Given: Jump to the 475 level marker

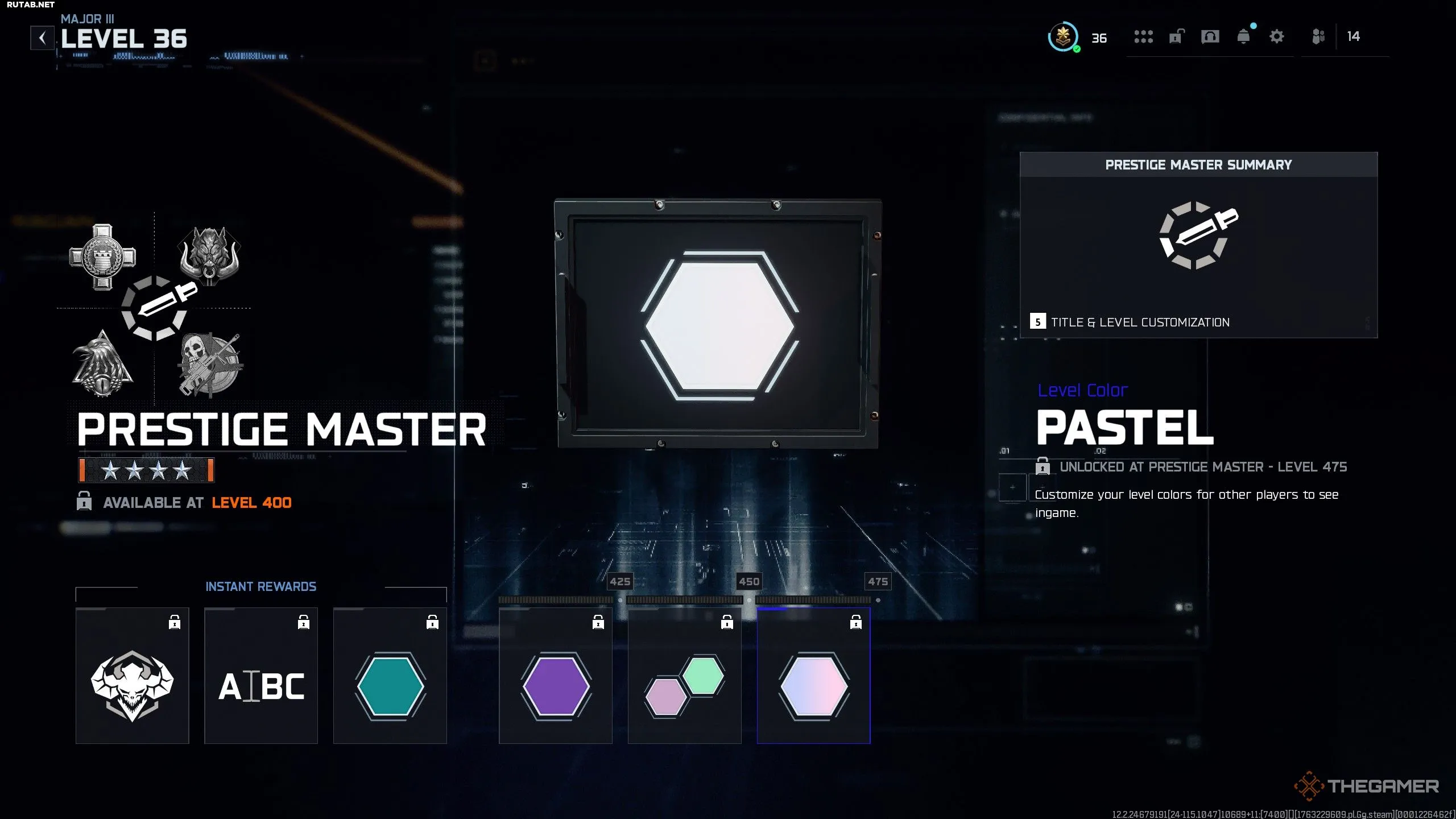Looking at the screenshot, I should point(878,581).
